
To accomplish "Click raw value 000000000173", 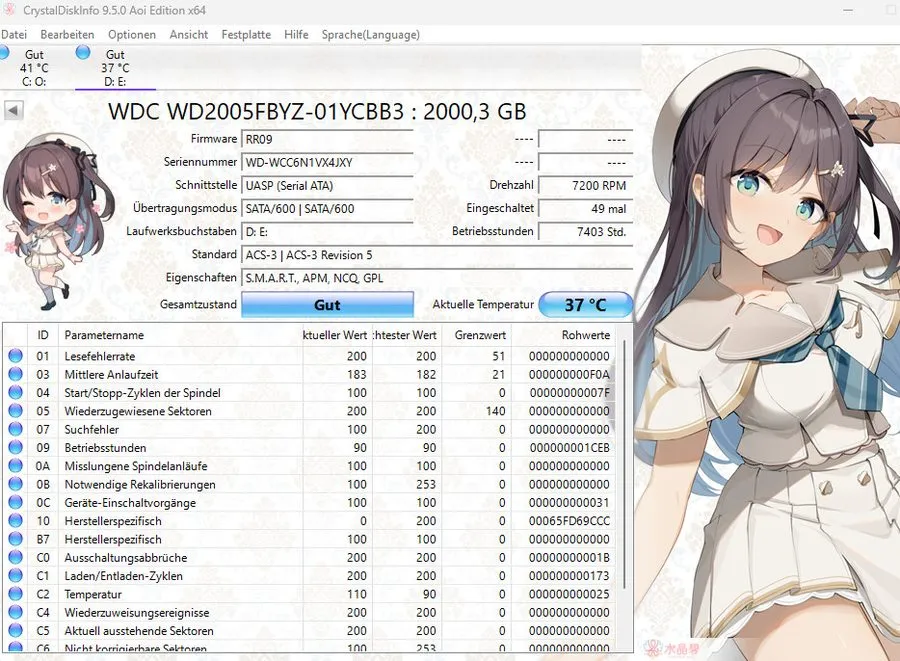I will coord(569,576).
